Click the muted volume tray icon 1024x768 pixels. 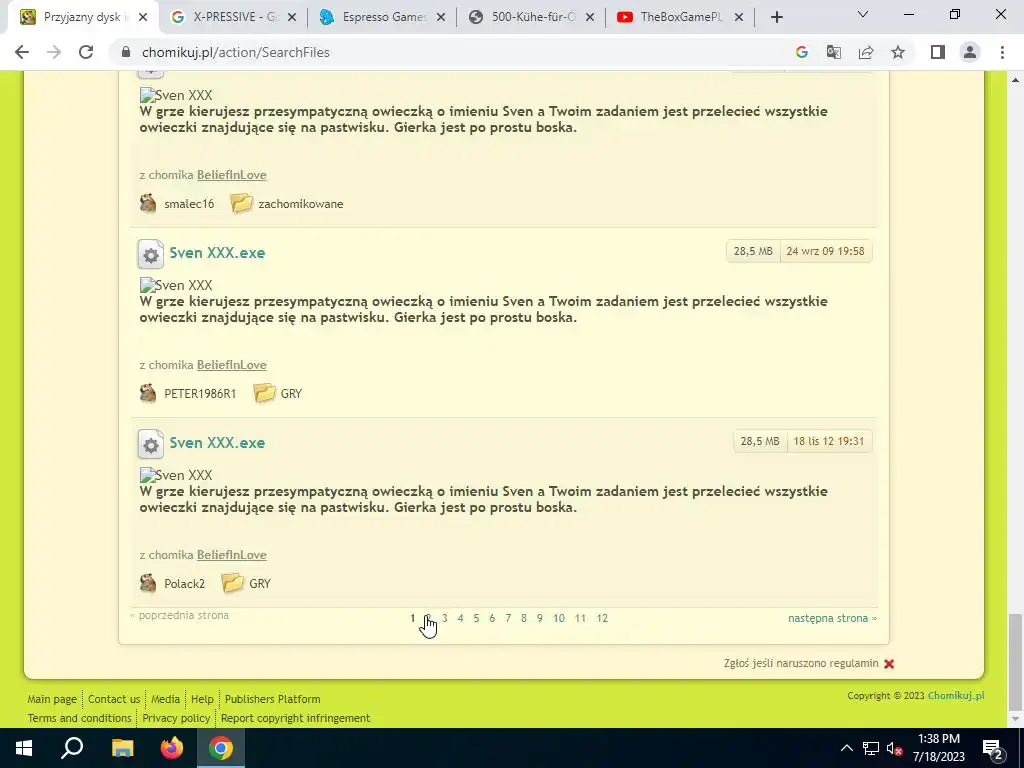(x=895, y=749)
